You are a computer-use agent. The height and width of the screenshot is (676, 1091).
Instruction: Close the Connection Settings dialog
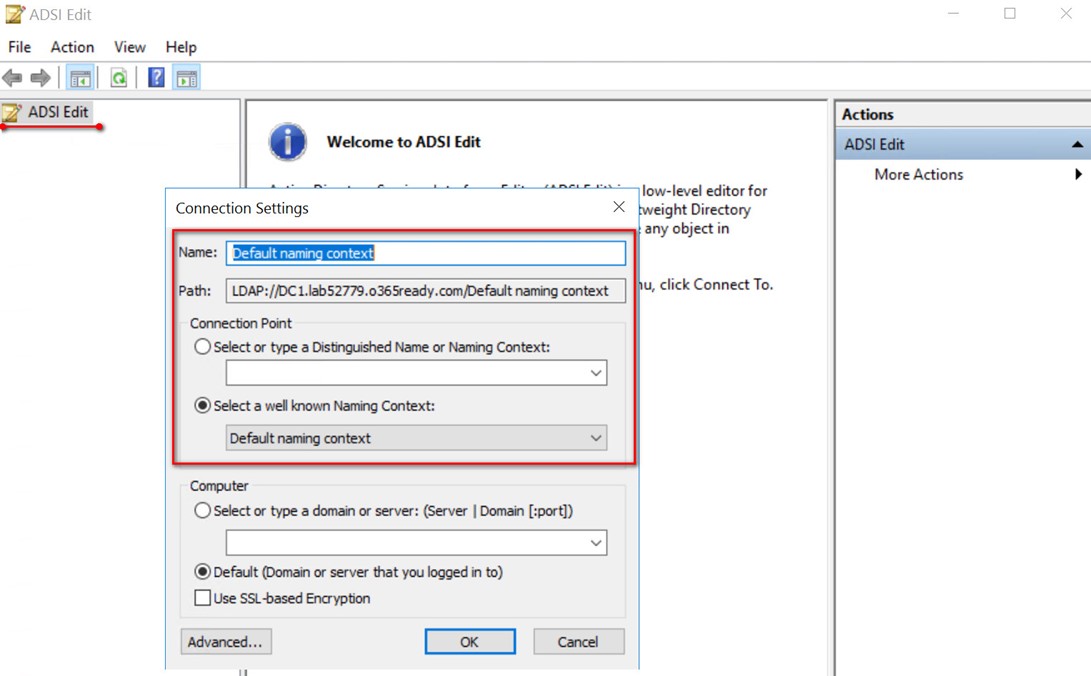coord(619,207)
